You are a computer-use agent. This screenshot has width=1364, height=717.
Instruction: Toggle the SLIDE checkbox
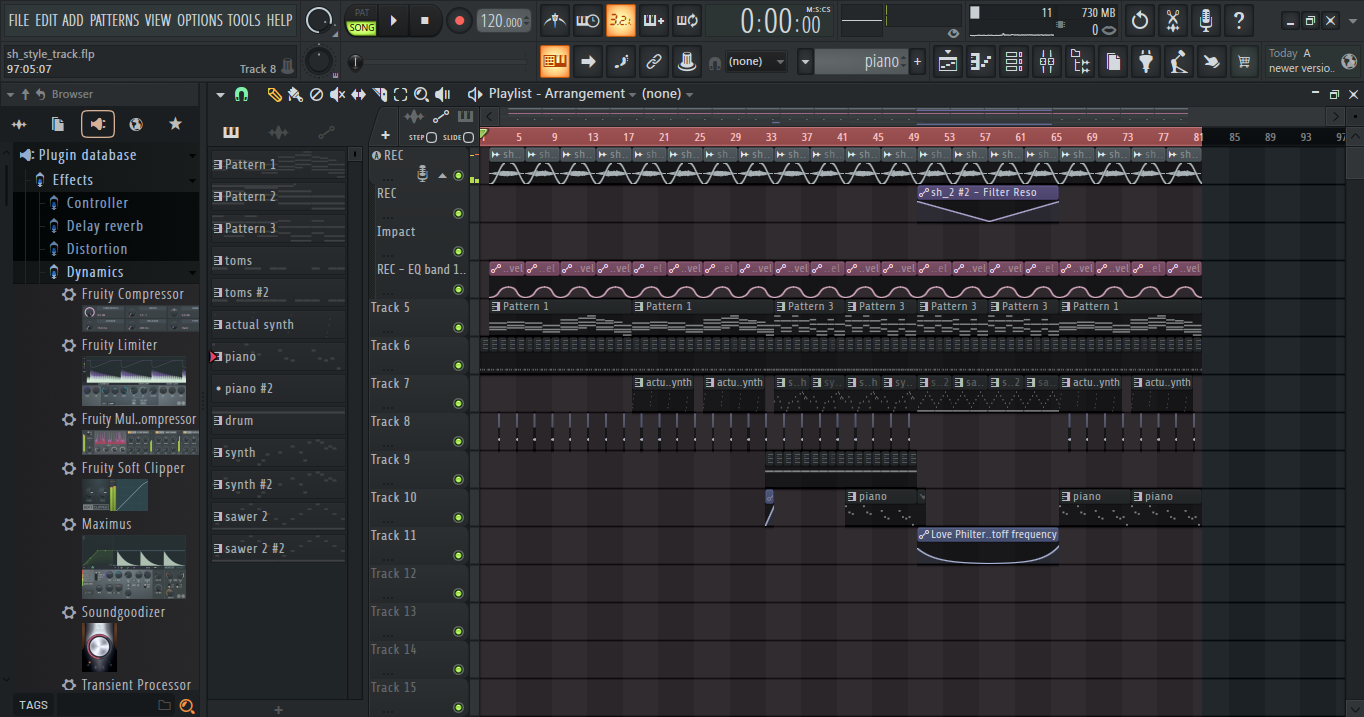coord(468,137)
